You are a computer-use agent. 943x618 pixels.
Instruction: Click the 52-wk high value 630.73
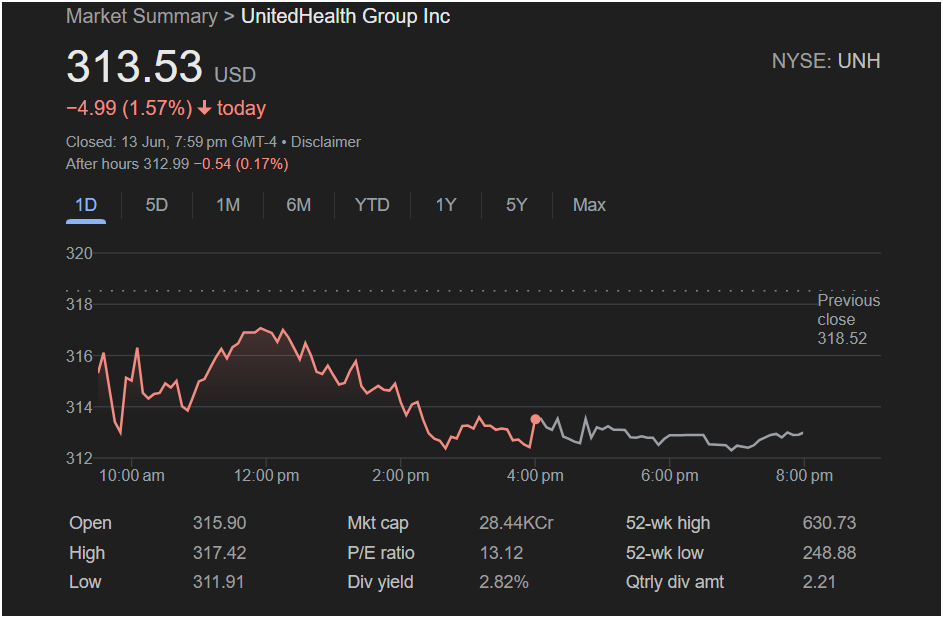click(x=829, y=523)
